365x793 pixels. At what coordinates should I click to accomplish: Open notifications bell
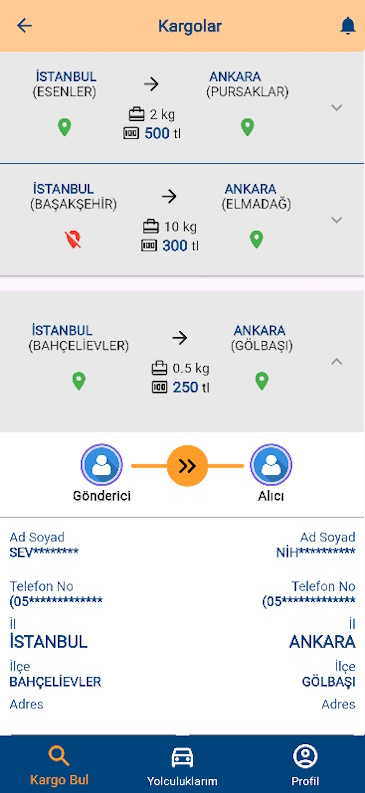click(347, 26)
